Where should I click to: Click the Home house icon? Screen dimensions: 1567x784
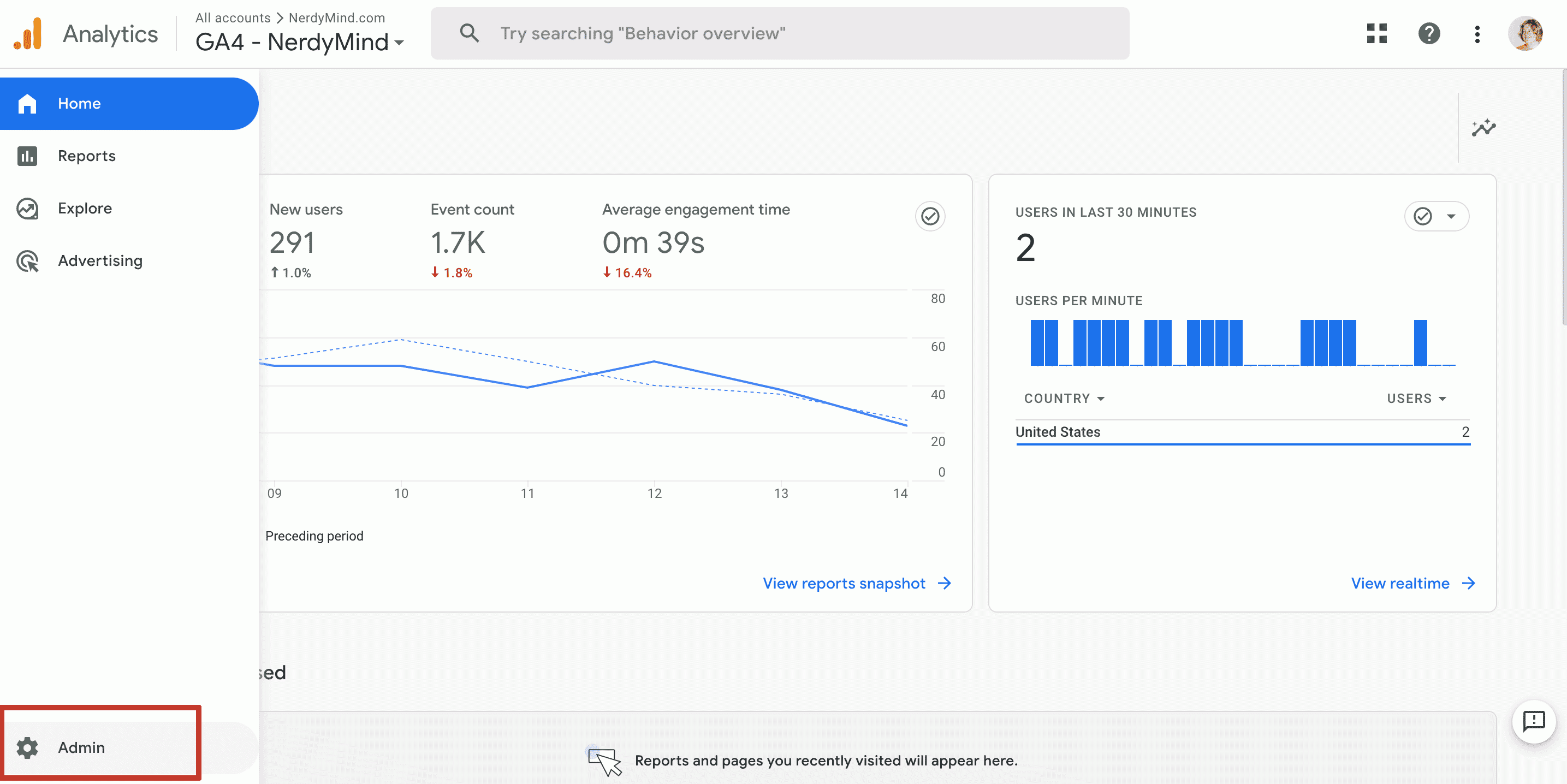[x=27, y=104]
